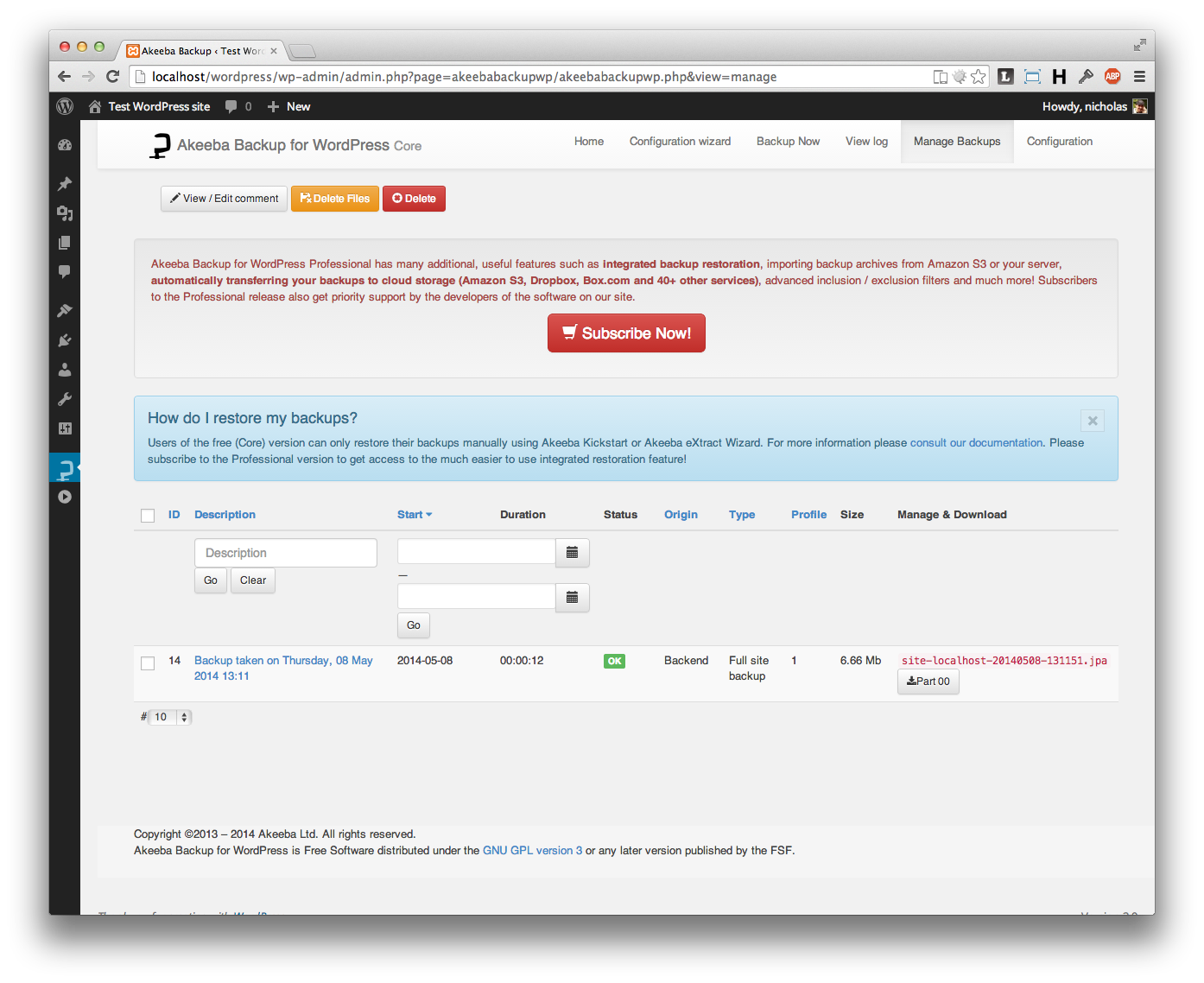Open the Pages sidebar icon
The height and width of the screenshot is (983, 1204).
point(65,243)
